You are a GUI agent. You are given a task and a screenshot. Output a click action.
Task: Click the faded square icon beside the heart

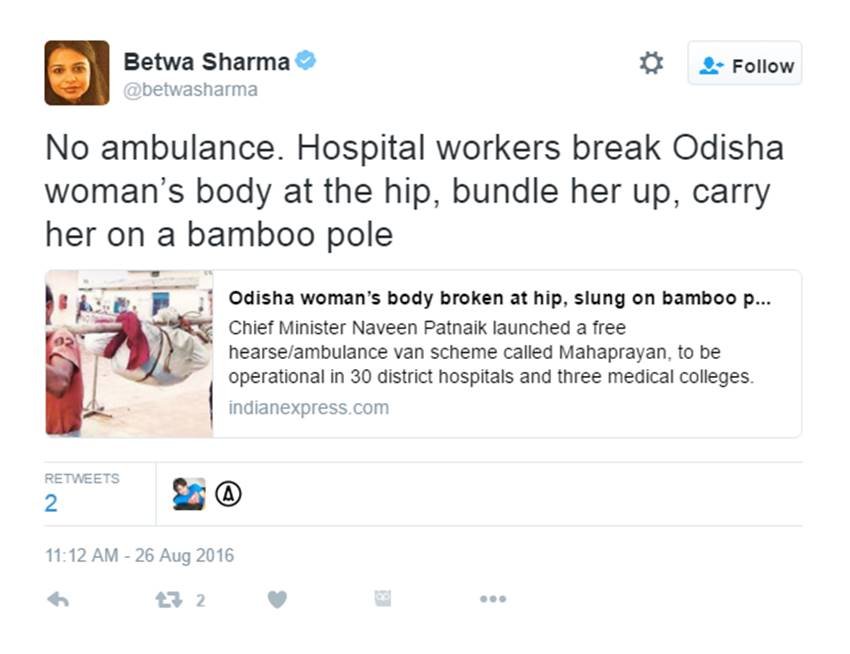click(382, 598)
